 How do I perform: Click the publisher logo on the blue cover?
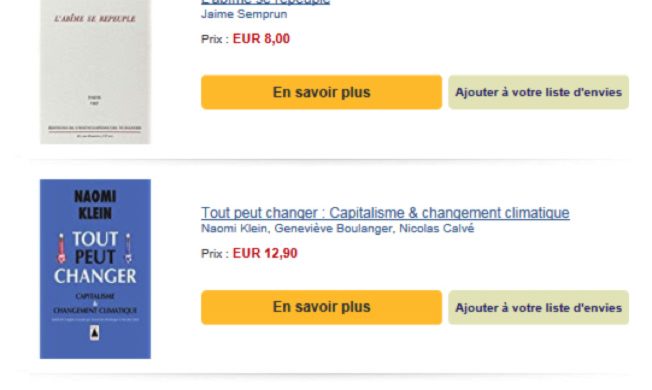(95, 333)
